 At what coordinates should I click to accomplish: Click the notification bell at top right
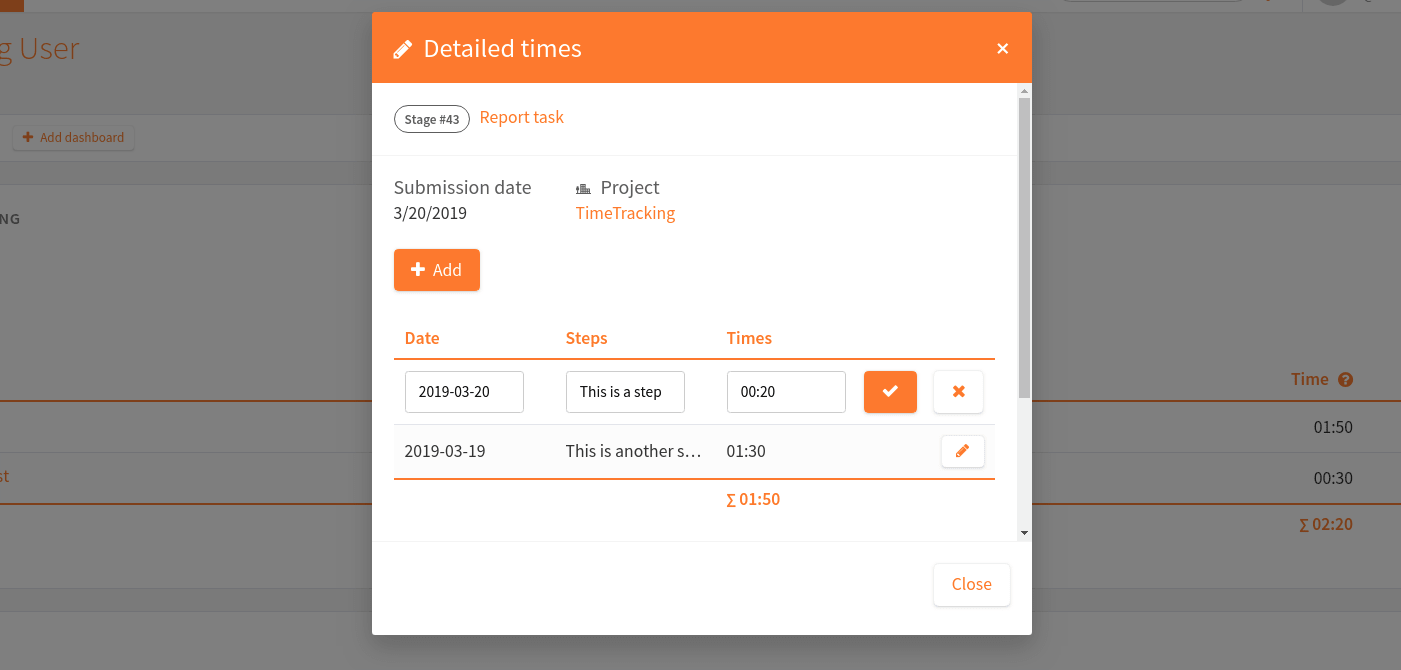tap(1266, 5)
